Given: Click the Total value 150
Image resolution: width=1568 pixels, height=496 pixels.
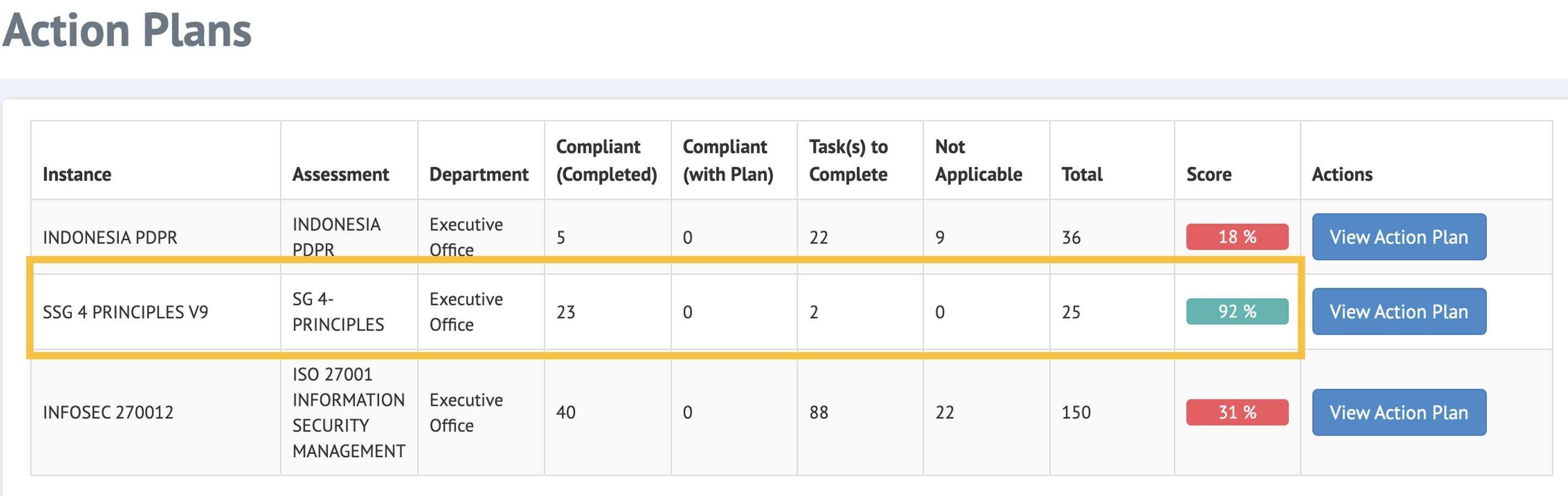Looking at the screenshot, I should pos(1076,413).
